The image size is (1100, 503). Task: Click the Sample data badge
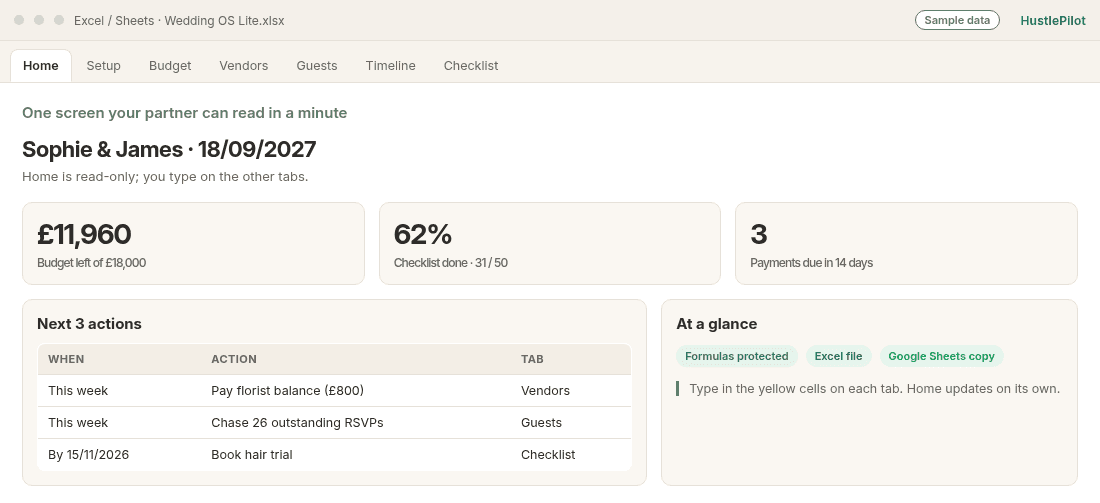(x=957, y=20)
